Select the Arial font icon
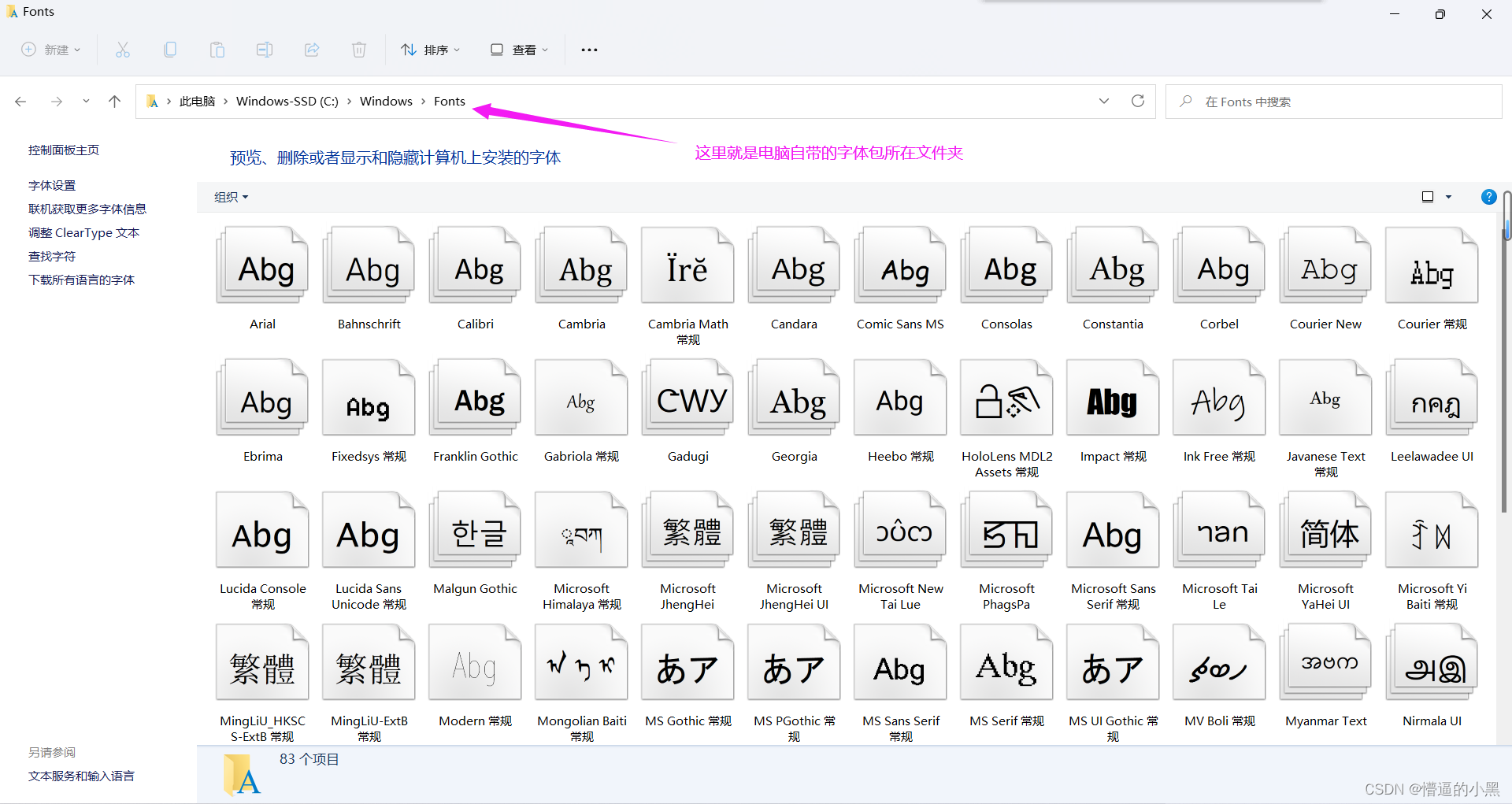Image resolution: width=1512 pixels, height=804 pixels. click(x=262, y=265)
